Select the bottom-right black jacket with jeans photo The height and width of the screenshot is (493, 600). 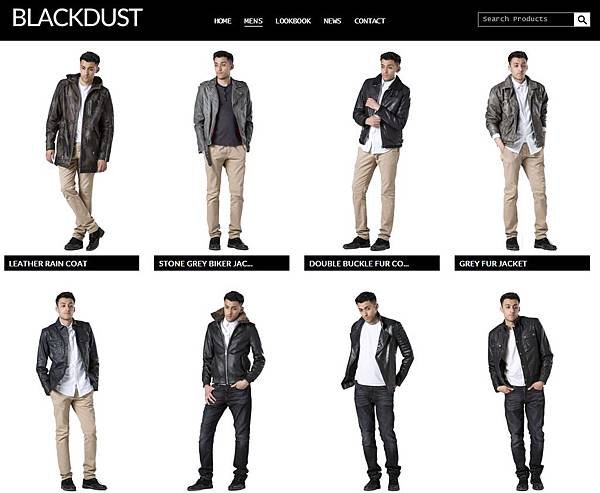(520, 391)
